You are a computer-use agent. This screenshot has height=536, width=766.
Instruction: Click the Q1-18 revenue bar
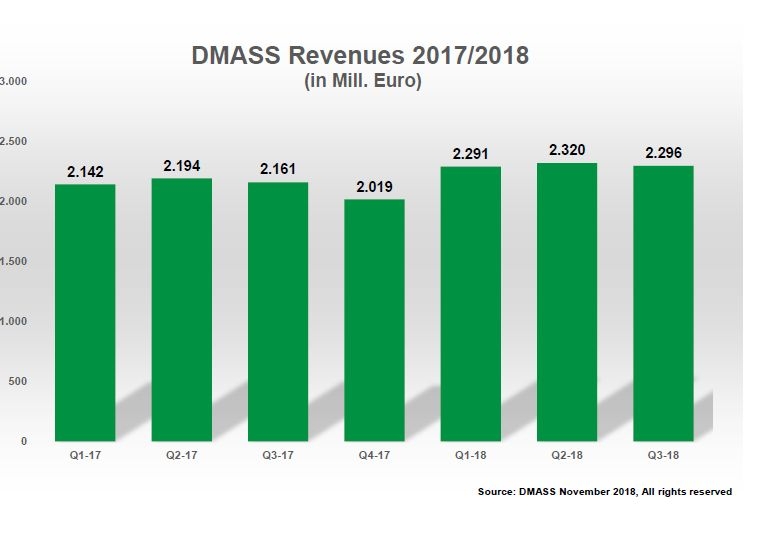[x=470, y=303]
